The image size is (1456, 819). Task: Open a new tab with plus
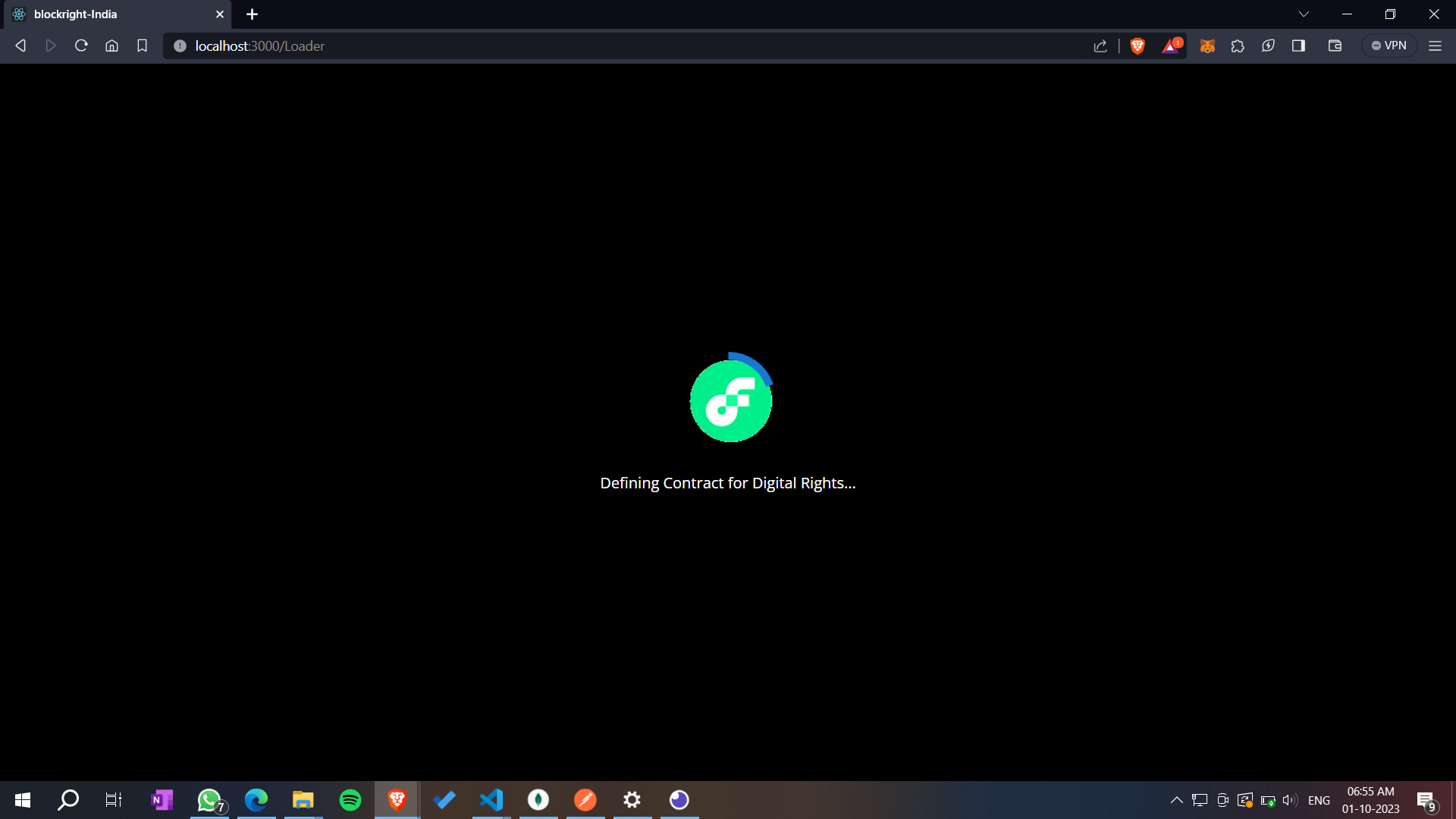(x=253, y=14)
